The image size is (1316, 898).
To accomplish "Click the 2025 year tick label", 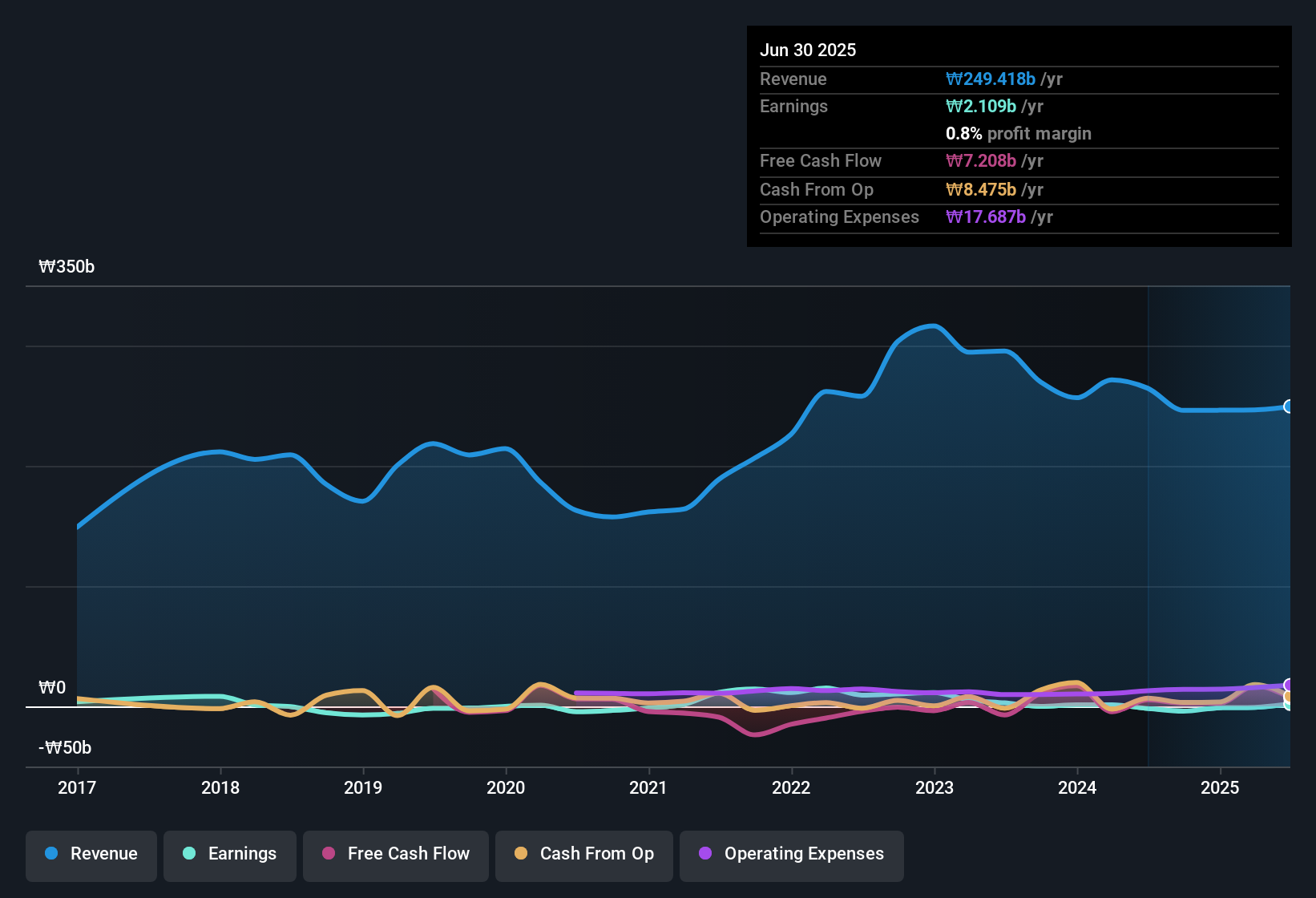I will pyautogui.click(x=1220, y=787).
